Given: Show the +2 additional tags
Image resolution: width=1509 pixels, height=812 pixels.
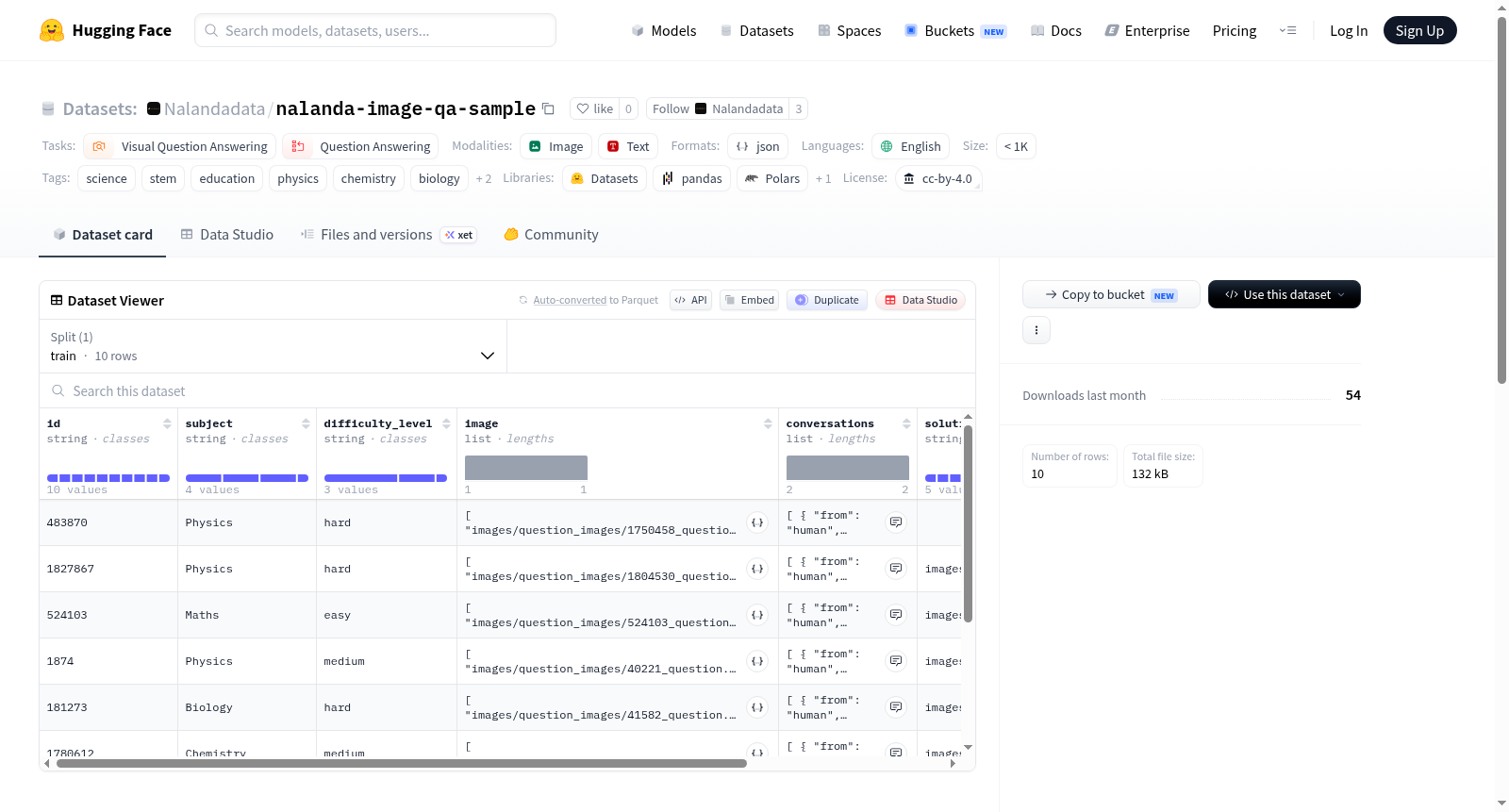Looking at the screenshot, I should (x=484, y=179).
